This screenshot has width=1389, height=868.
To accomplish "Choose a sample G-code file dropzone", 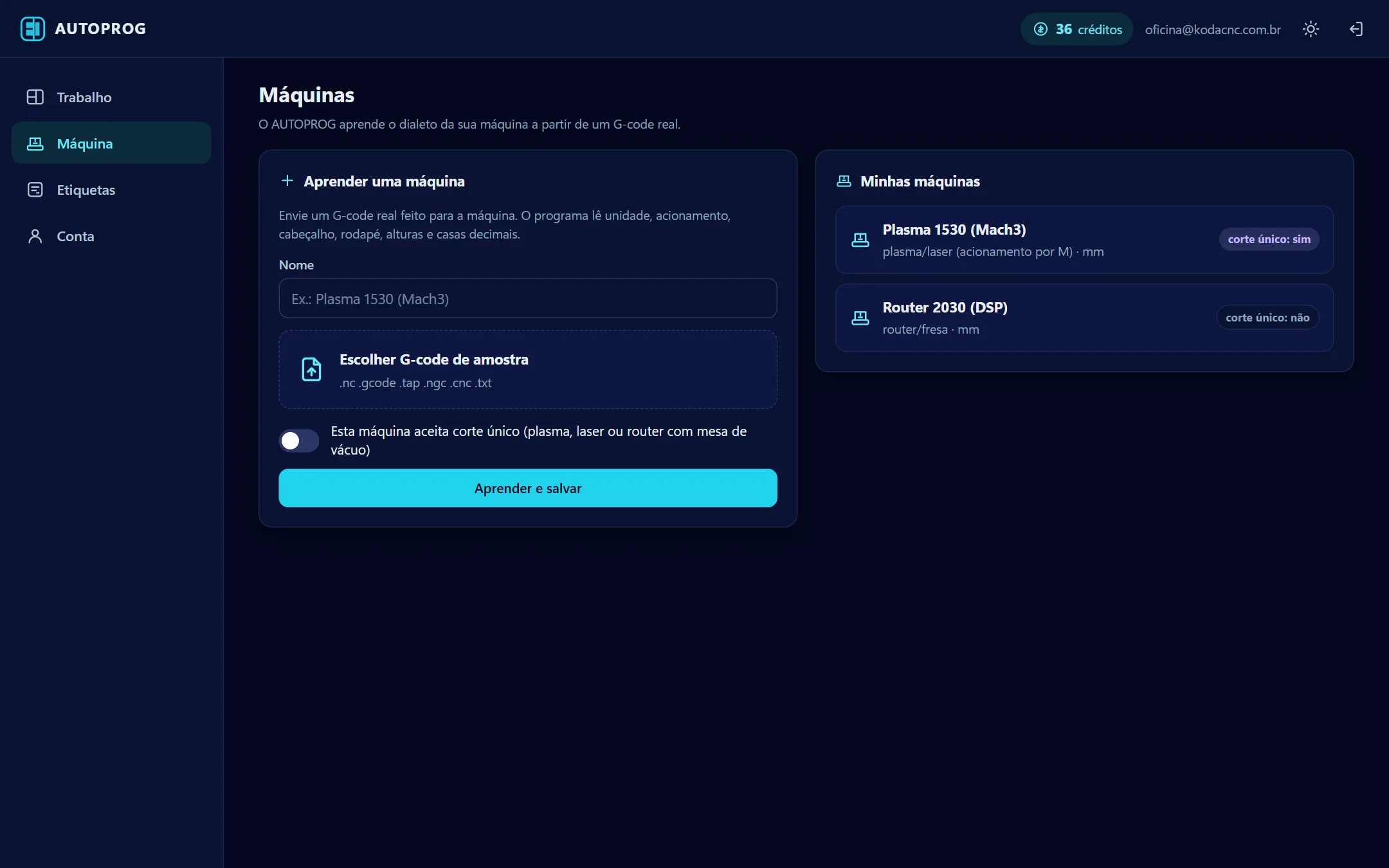I will click(527, 370).
